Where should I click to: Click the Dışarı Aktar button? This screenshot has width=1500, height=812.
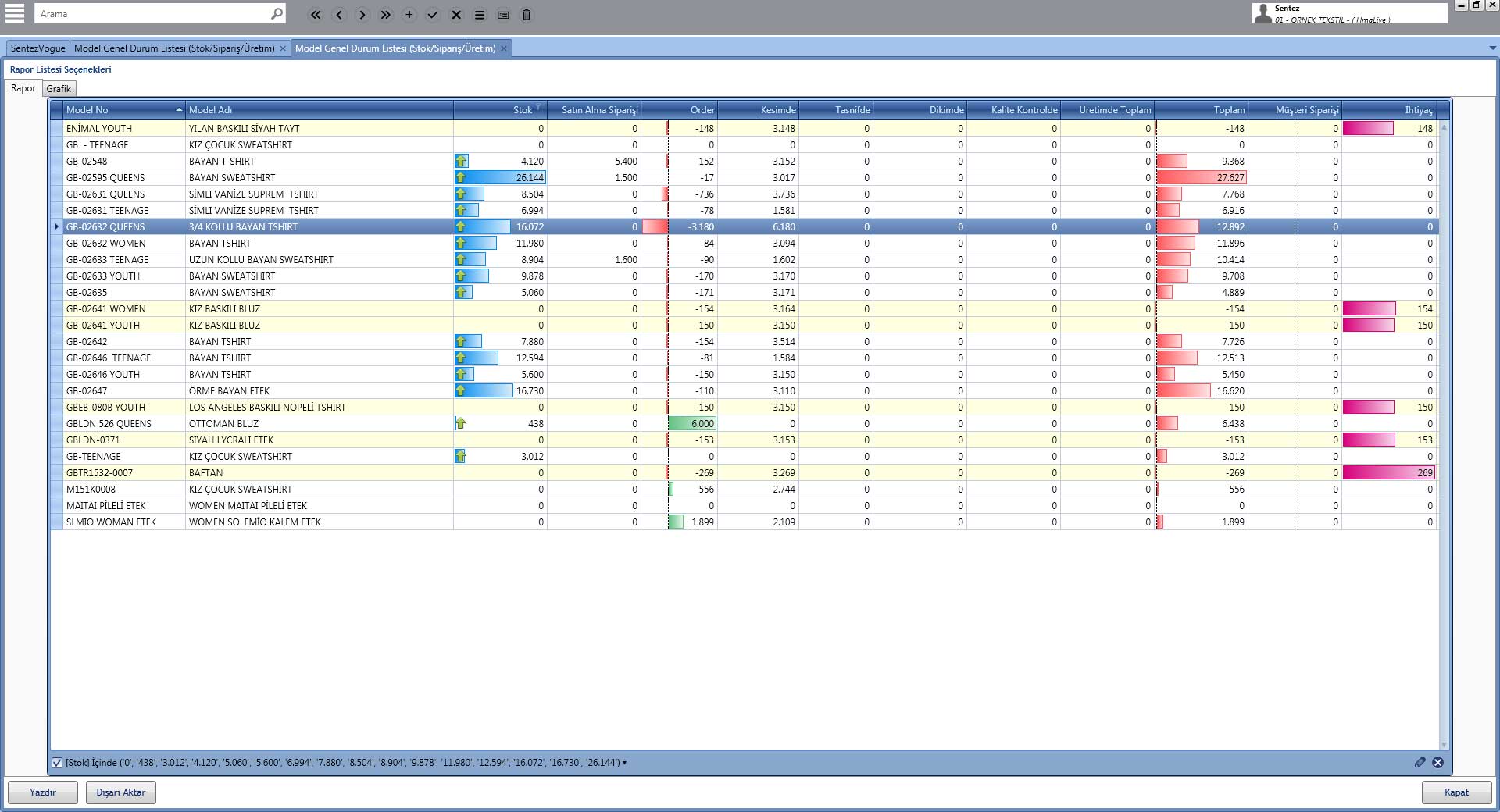(121, 792)
